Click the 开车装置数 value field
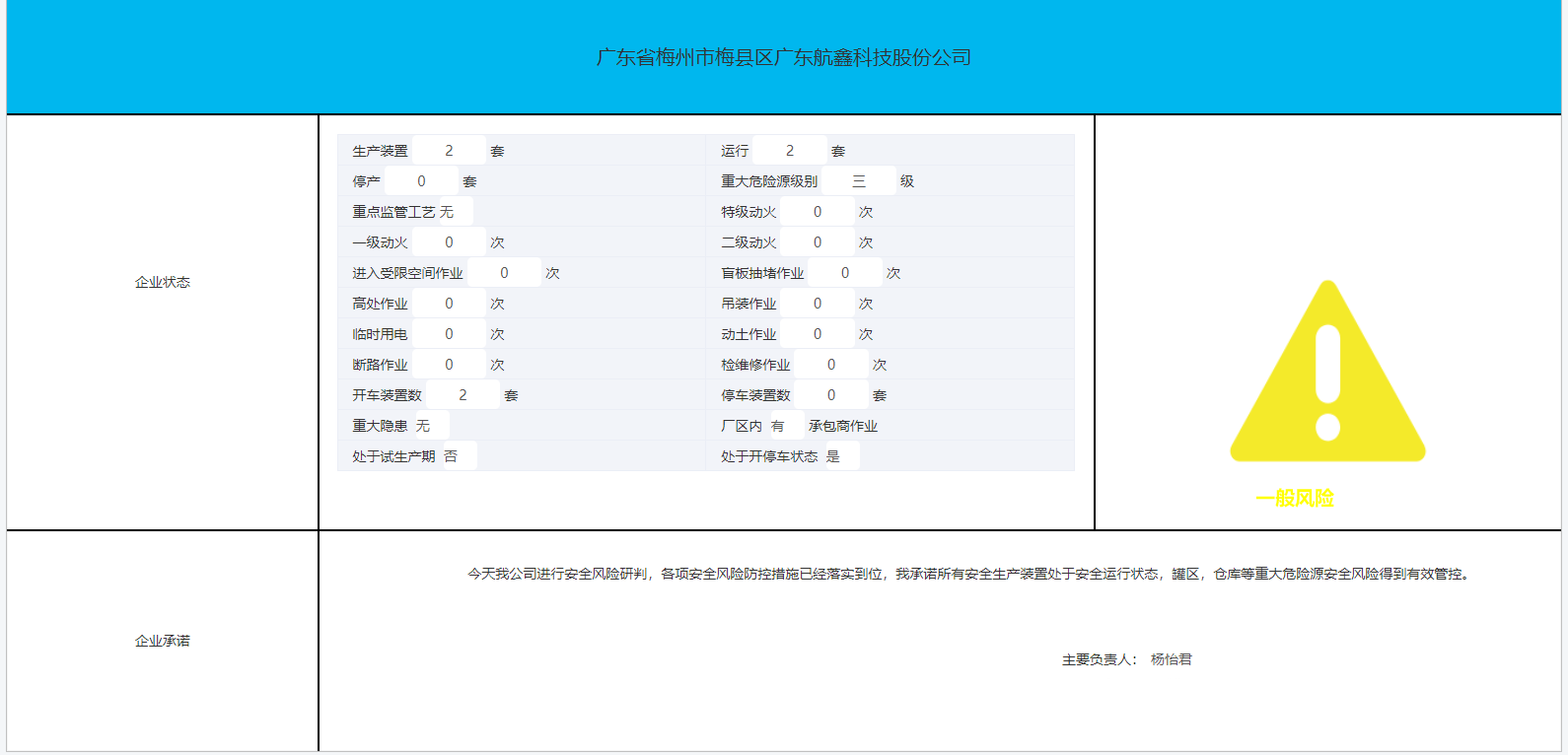This screenshot has width=1568, height=755. pyautogui.click(x=463, y=395)
